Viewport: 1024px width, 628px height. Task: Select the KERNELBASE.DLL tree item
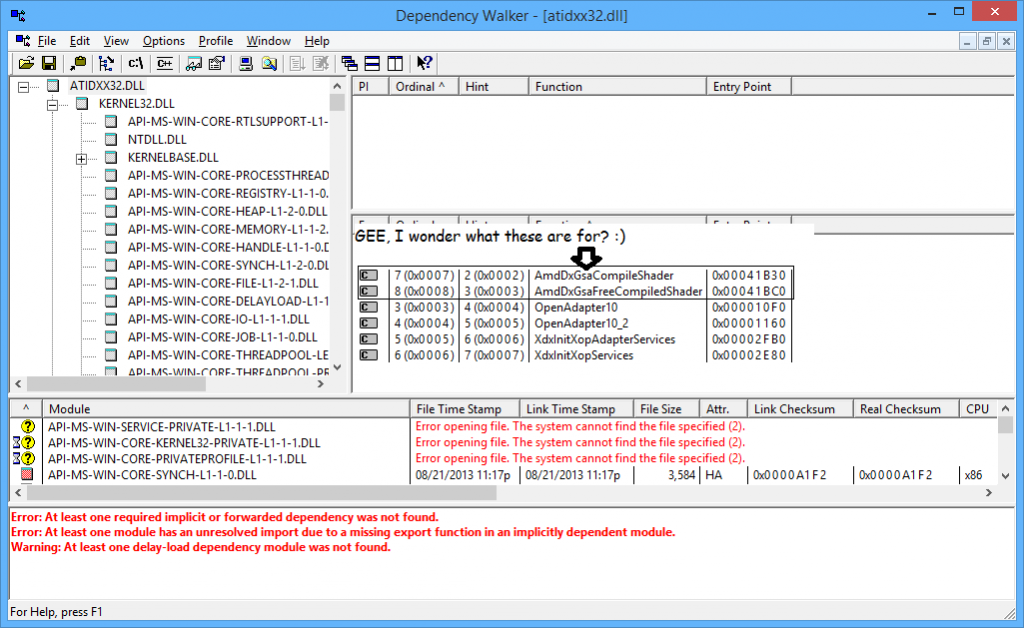pyautogui.click(x=173, y=157)
